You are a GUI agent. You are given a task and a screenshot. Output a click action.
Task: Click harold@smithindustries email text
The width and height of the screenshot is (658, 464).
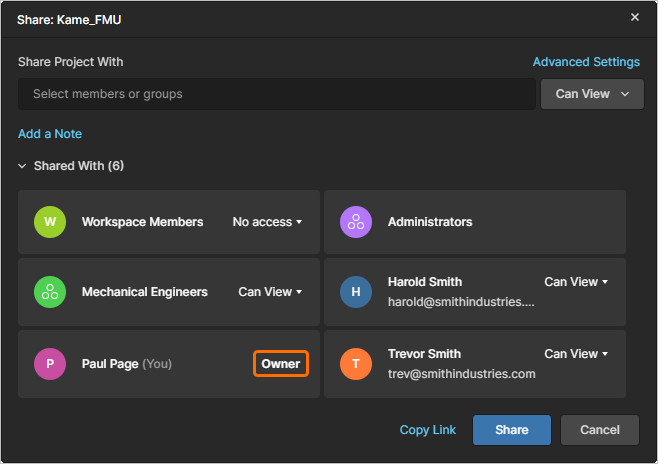[x=461, y=302]
